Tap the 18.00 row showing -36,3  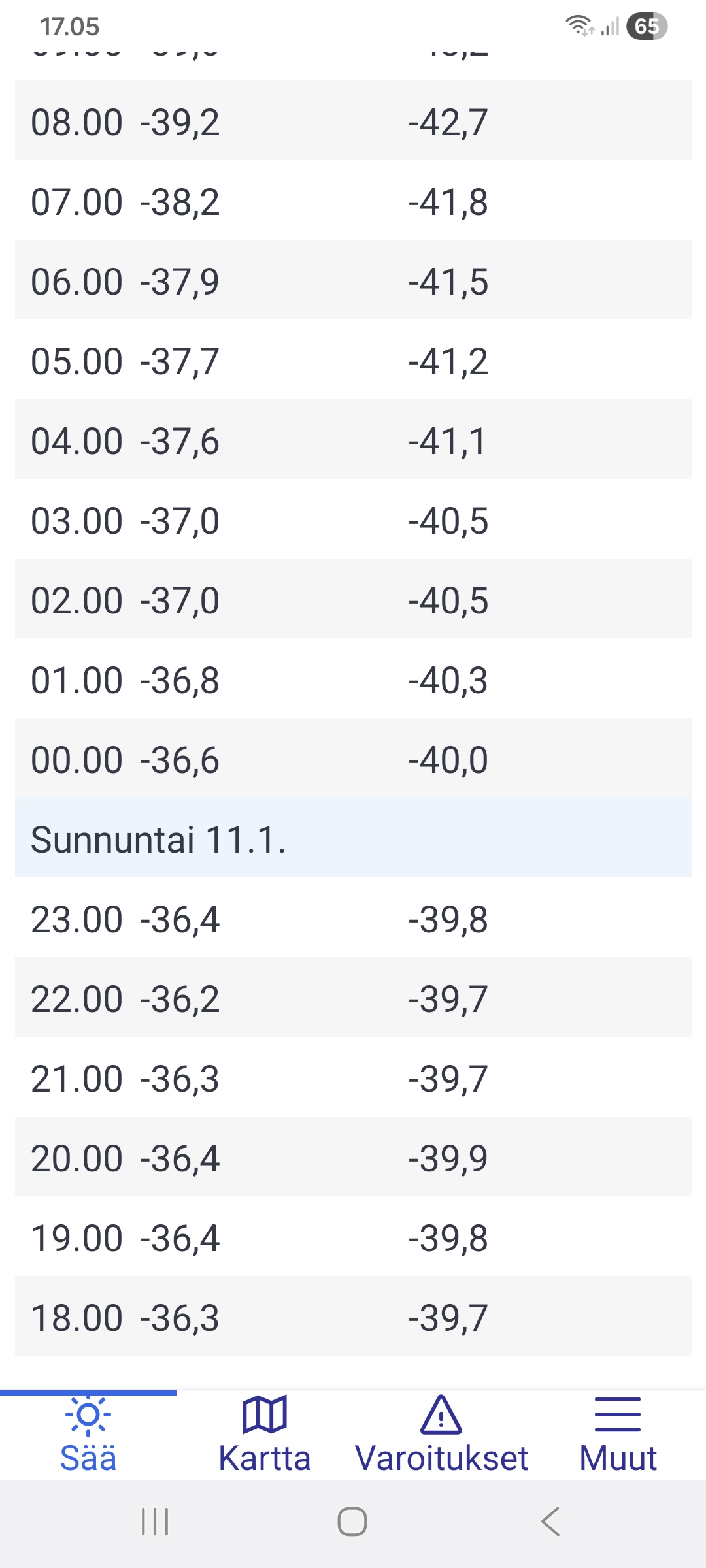point(353,1317)
